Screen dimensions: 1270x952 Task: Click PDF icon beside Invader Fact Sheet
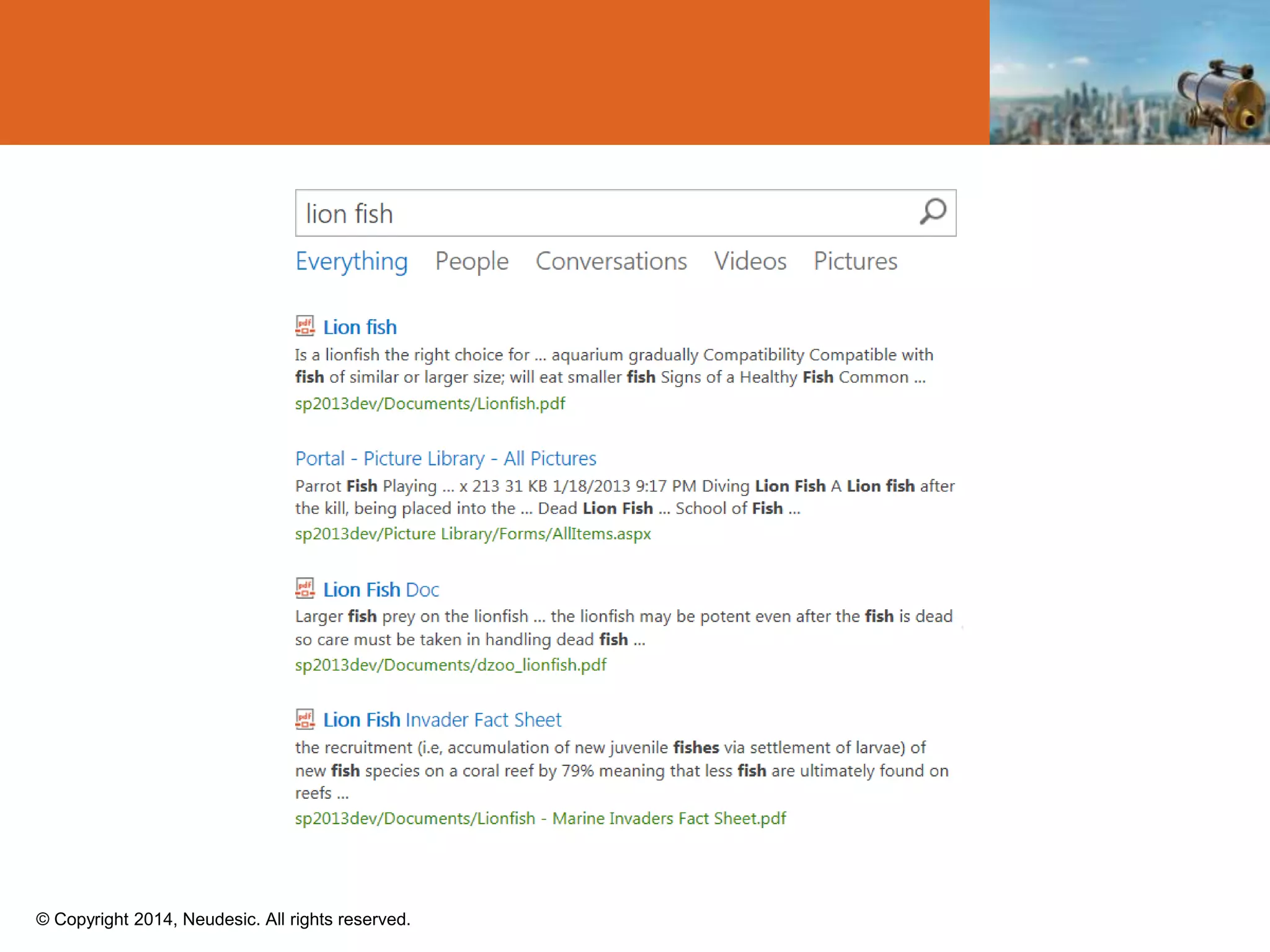pos(304,719)
